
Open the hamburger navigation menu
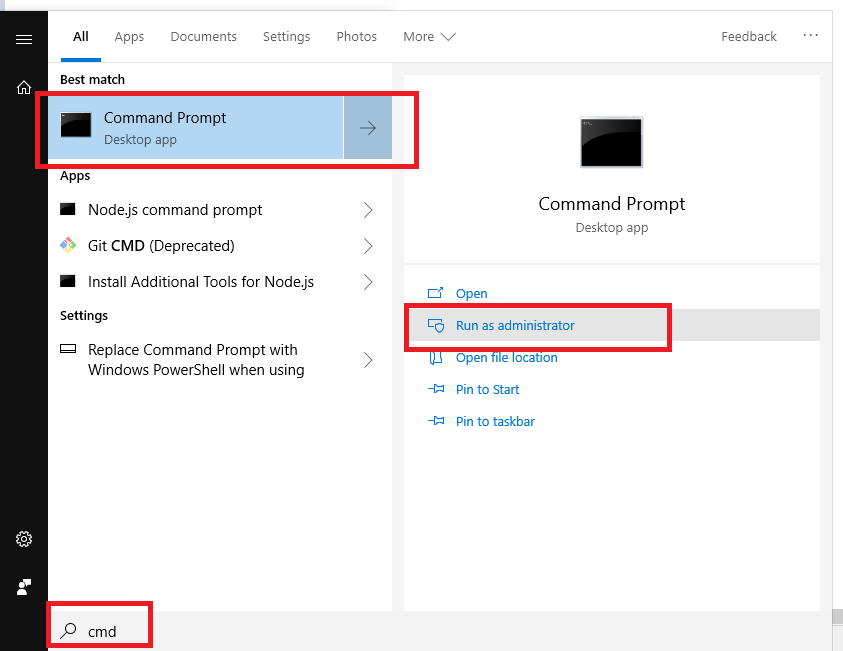(x=23, y=40)
